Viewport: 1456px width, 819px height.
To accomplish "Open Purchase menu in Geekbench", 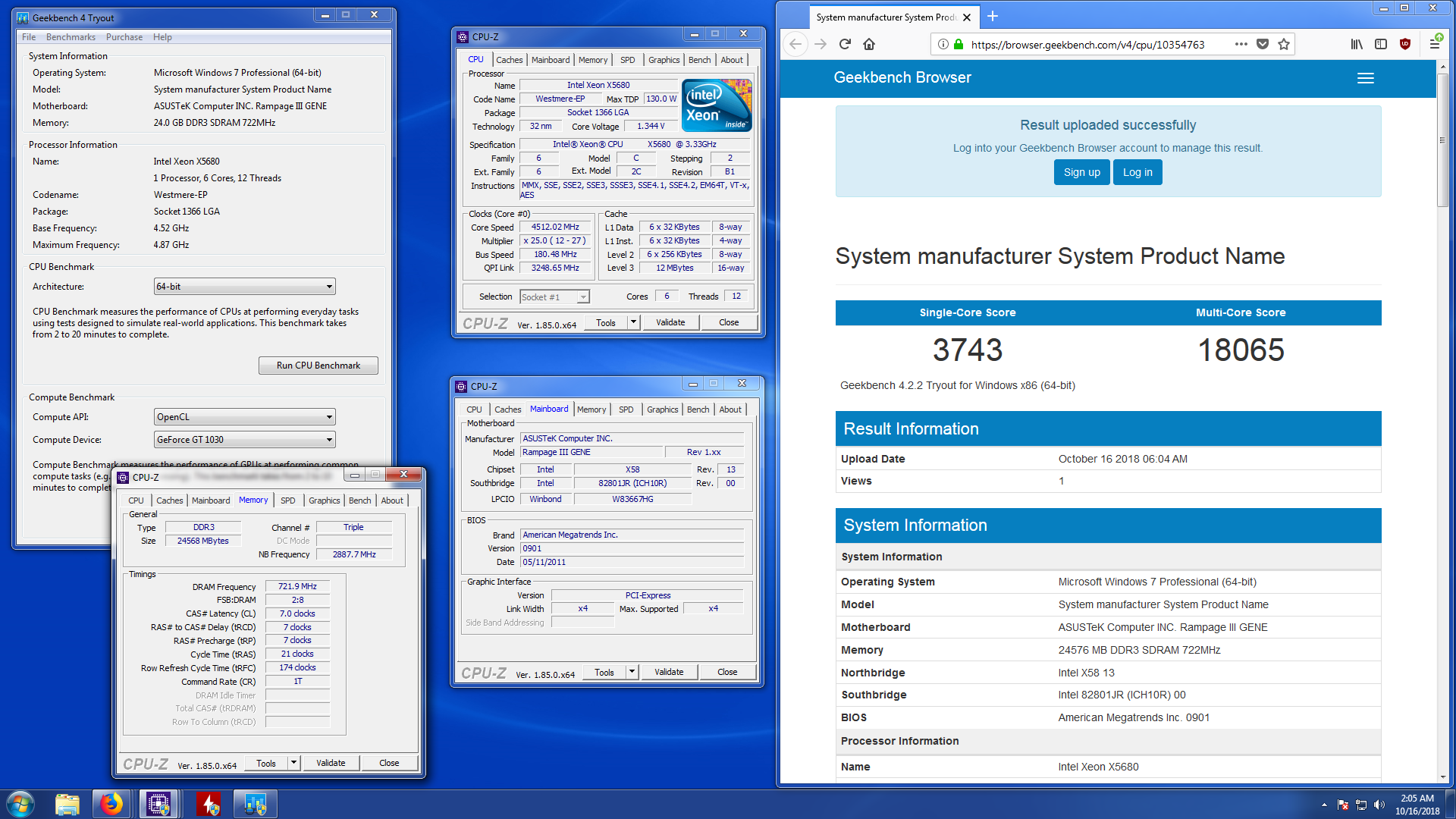I will [x=124, y=37].
